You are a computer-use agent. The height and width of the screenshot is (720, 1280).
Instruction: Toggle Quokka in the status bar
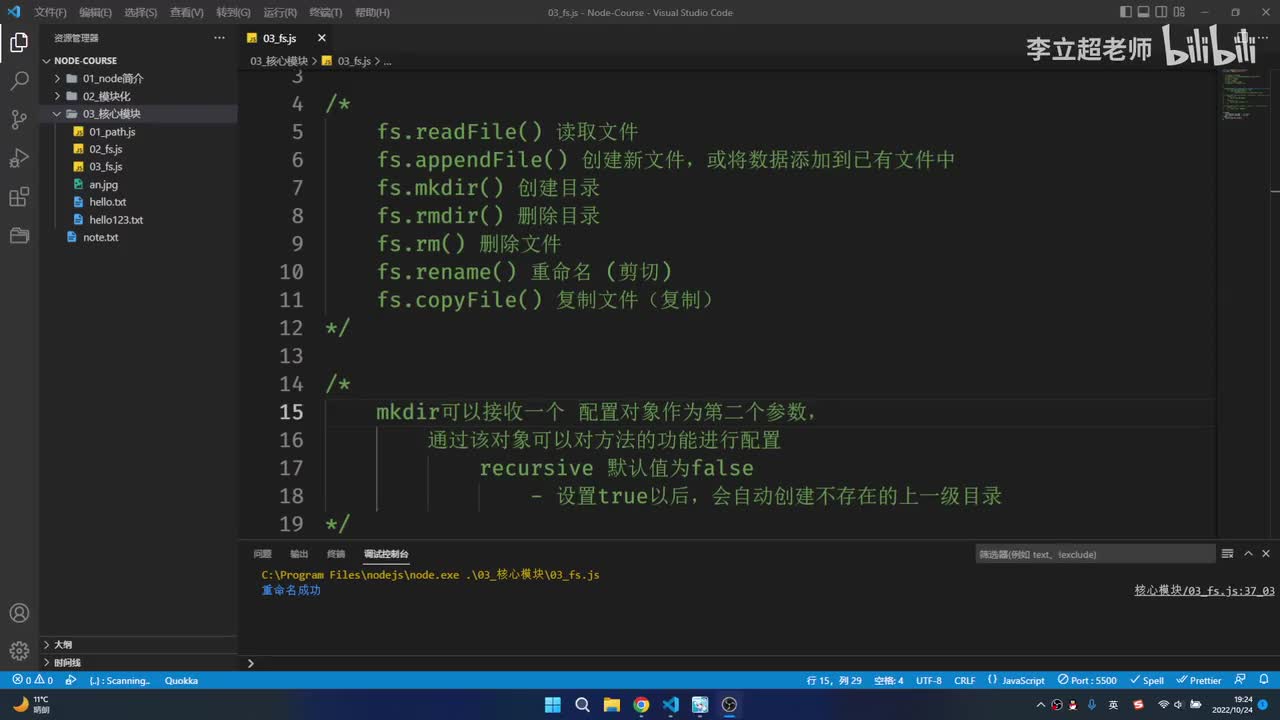[x=181, y=680]
